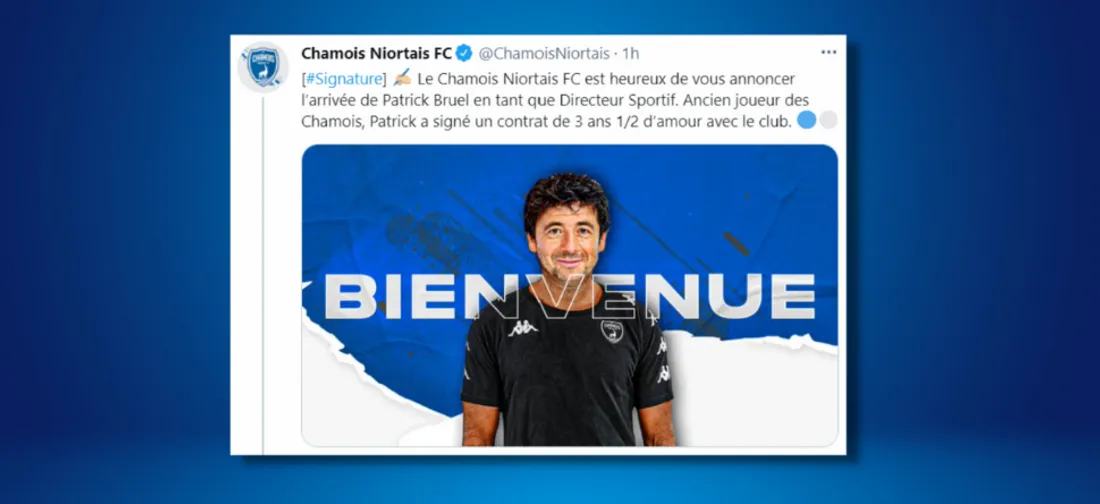The image size is (1100, 504).
Task: Click the Kappa logo on the shirt chest
Action: pyautogui.click(x=523, y=328)
